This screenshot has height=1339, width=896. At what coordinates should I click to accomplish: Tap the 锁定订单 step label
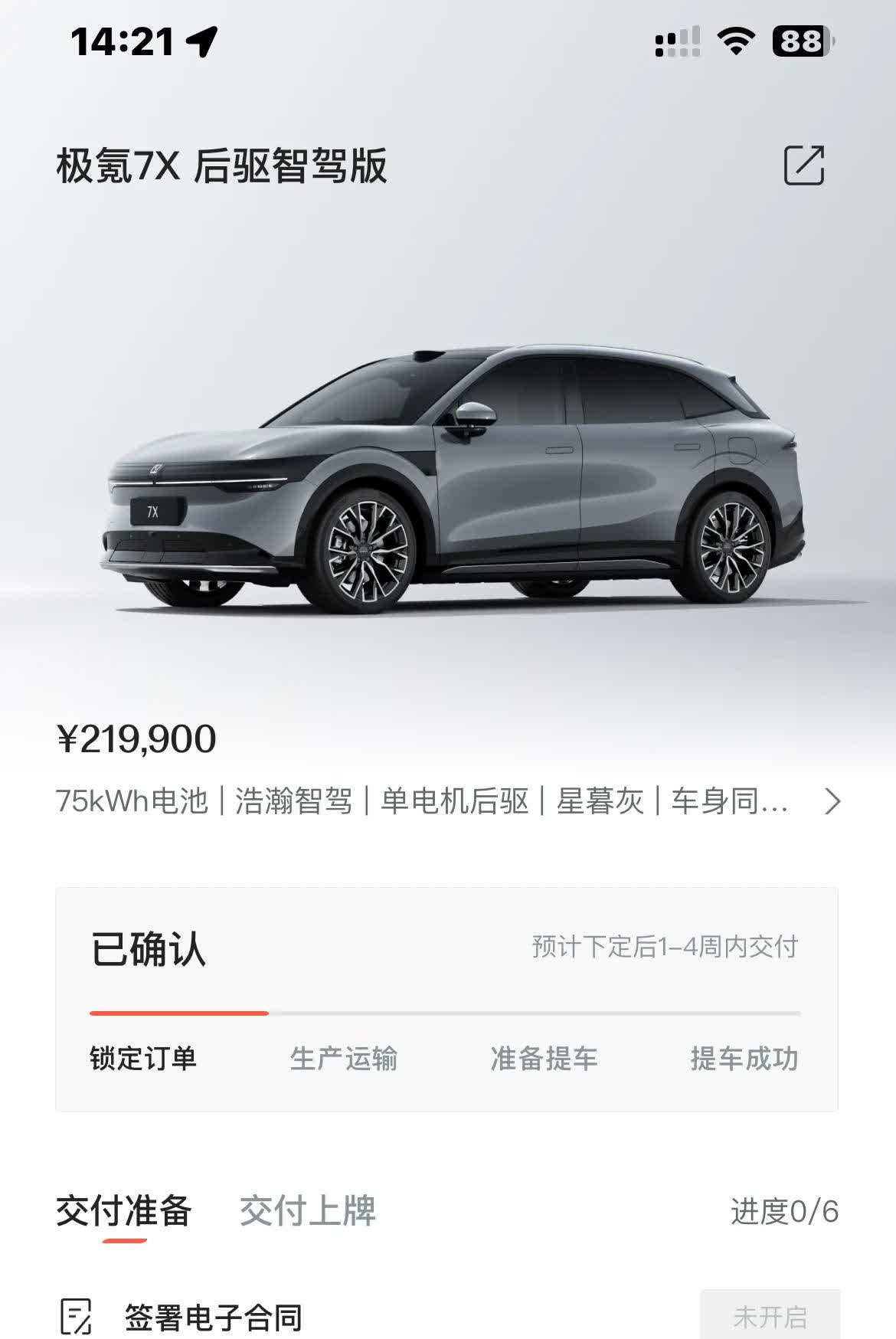click(143, 1059)
